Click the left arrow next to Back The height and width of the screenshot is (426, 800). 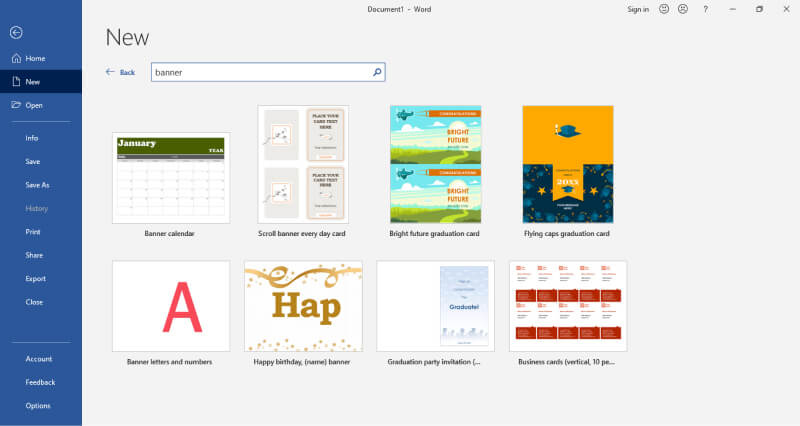pyautogui.click(x=110, y=72)
